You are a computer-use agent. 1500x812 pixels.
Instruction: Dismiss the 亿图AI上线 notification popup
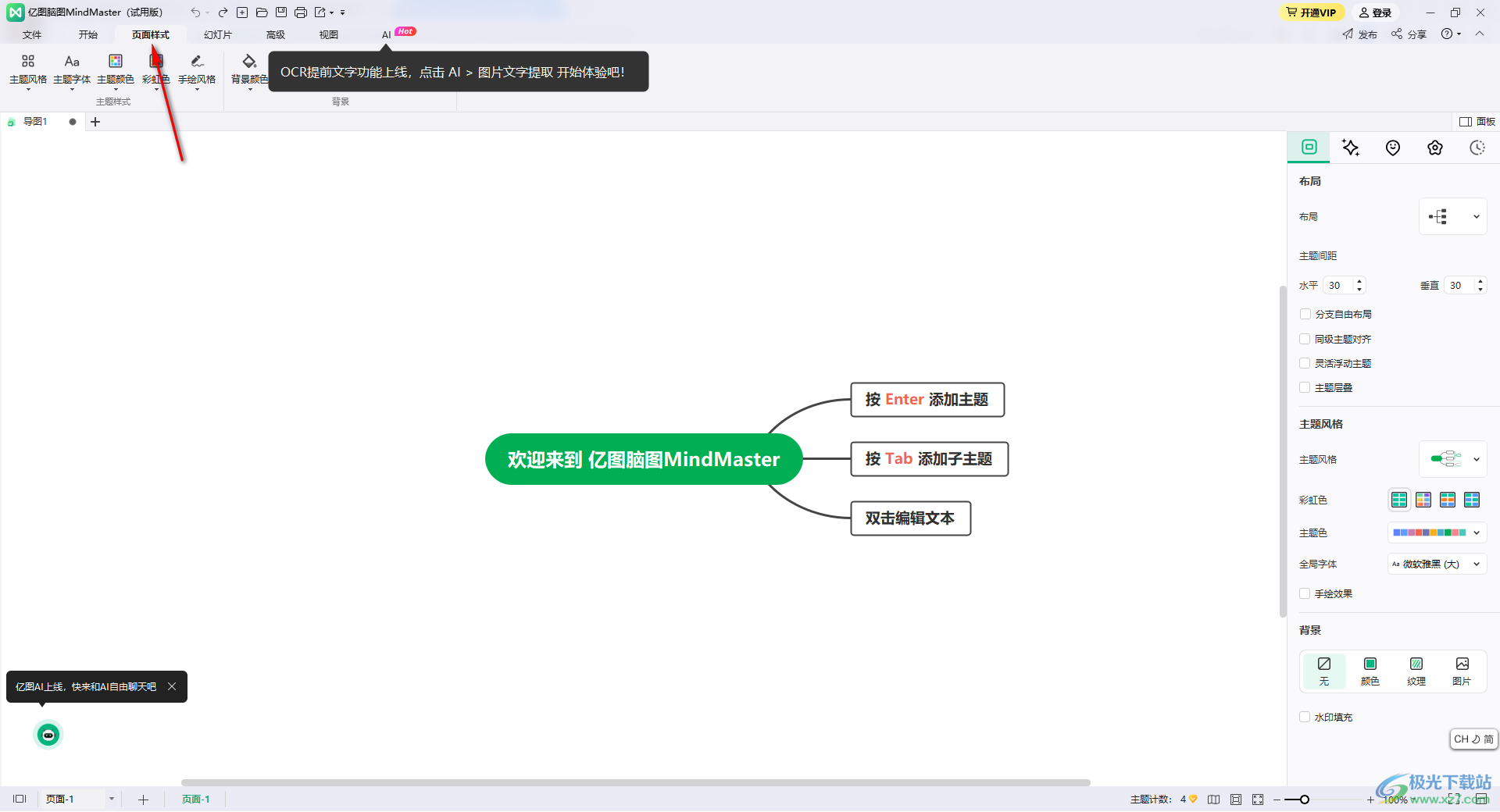coord(172,686)
